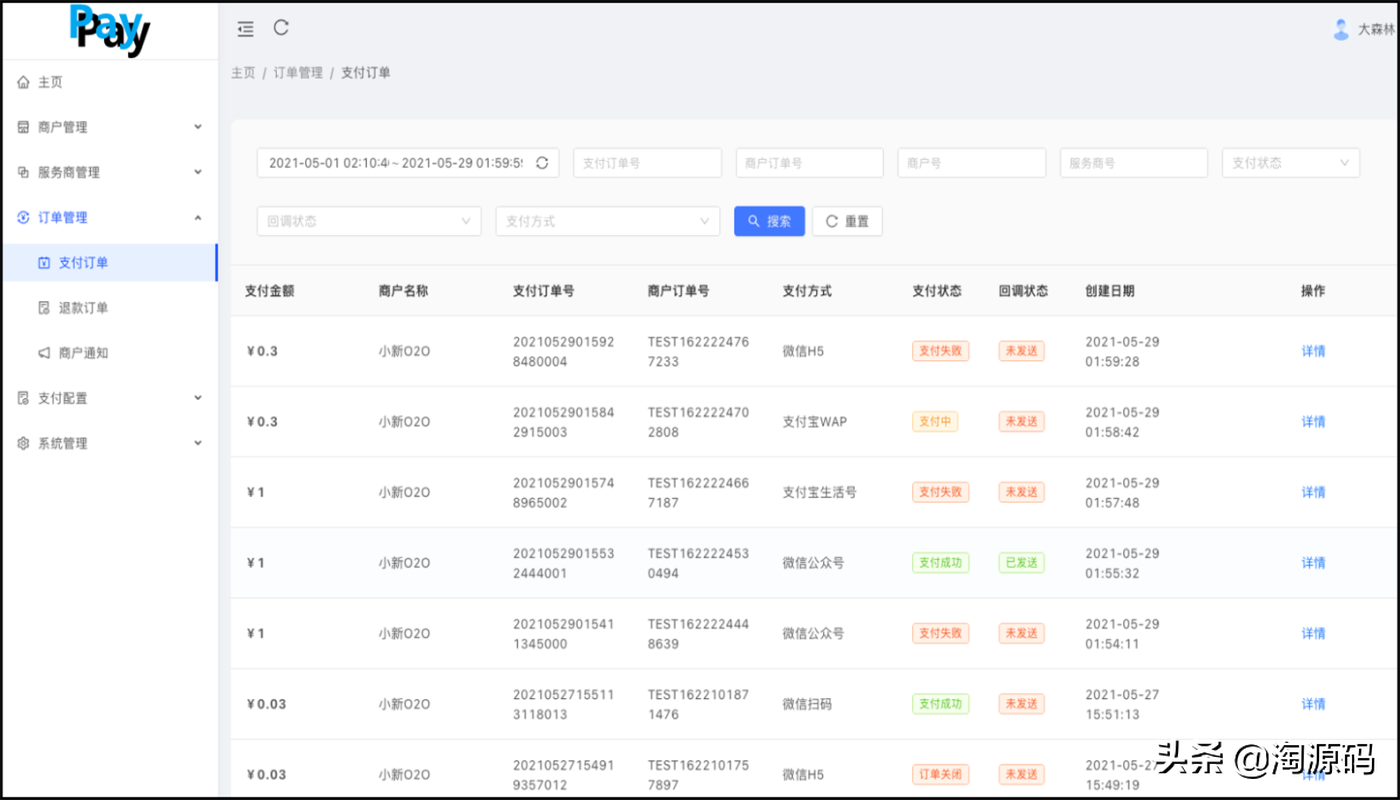This screenshot has width=1400, height=800.
Task: Collapse the sidebar with the fold icon
Action: click(245, 29)
